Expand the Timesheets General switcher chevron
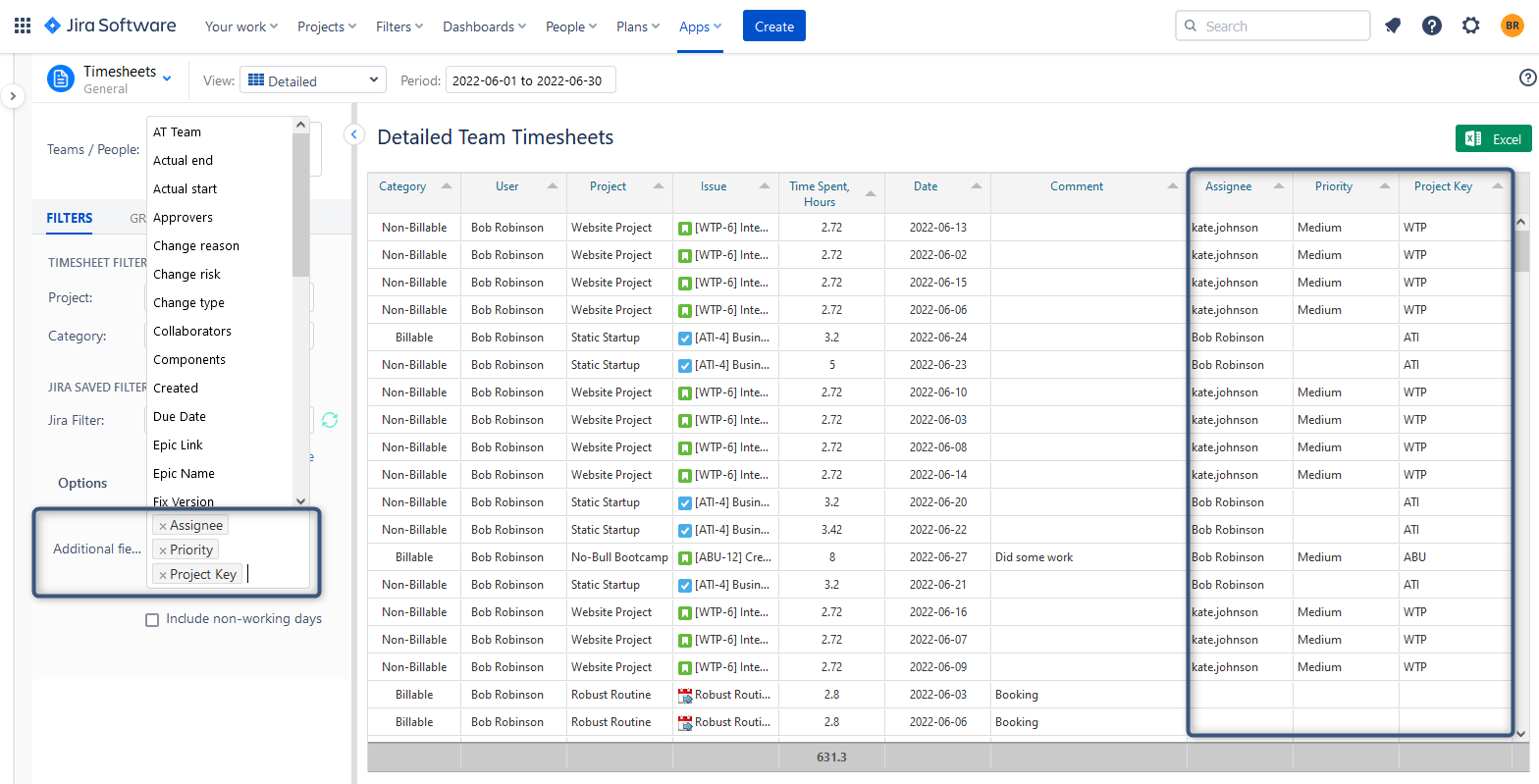This screenshot has width=1539, height=784. click(167, 78)
